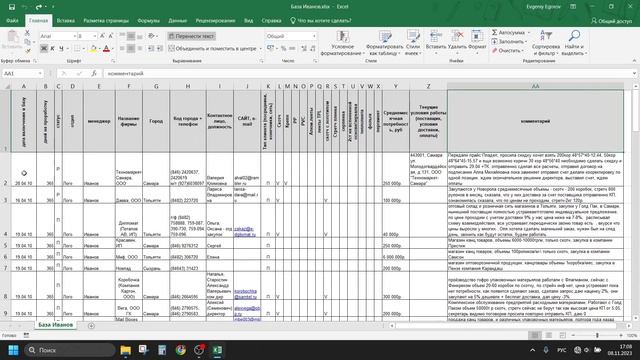Screen dimensions: 640x360
Task: Change text orientation with the angled text icon
Action: coord(151,36)
